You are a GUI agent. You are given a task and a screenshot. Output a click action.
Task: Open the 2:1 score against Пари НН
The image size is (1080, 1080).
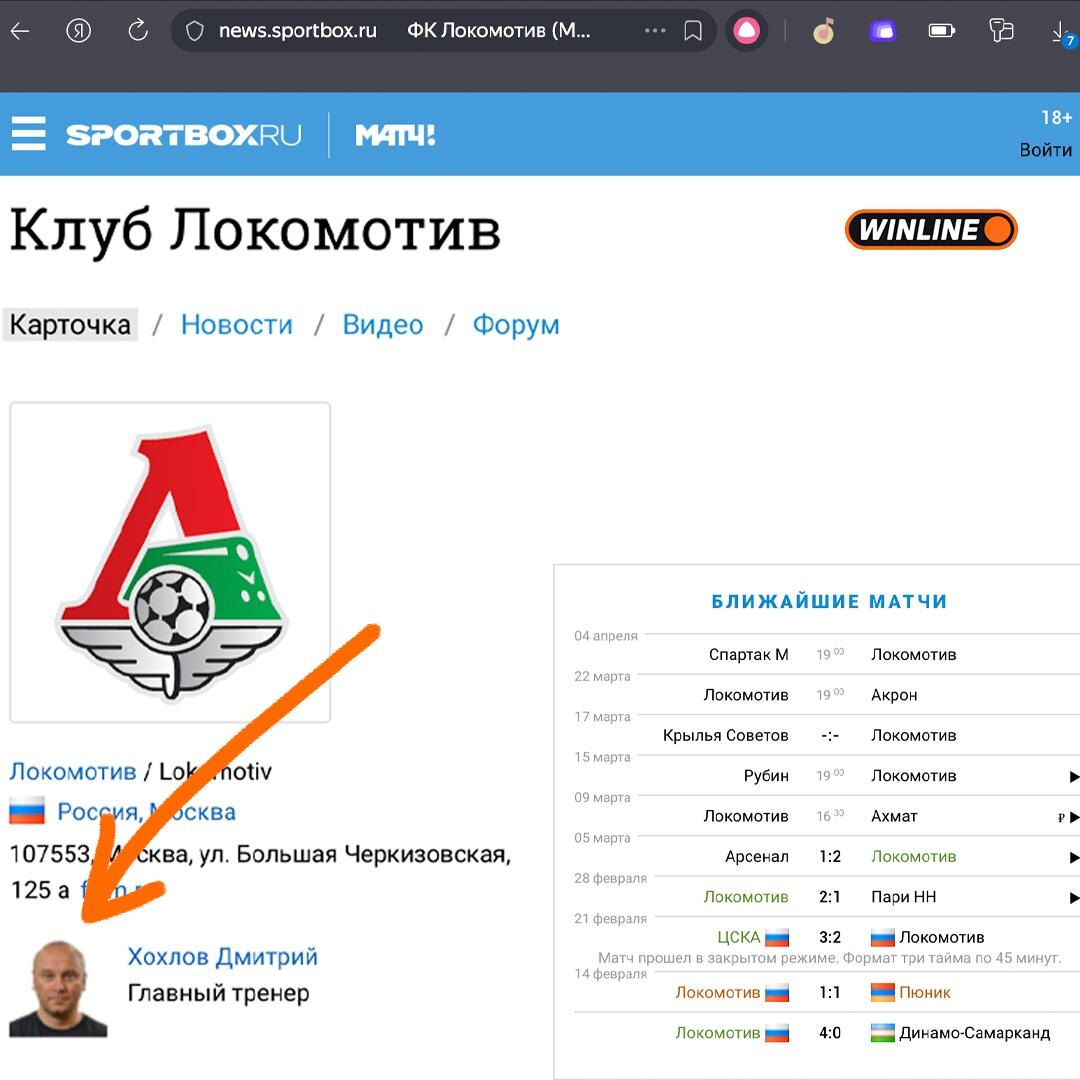pyautogui.click(x=830, y=897)
